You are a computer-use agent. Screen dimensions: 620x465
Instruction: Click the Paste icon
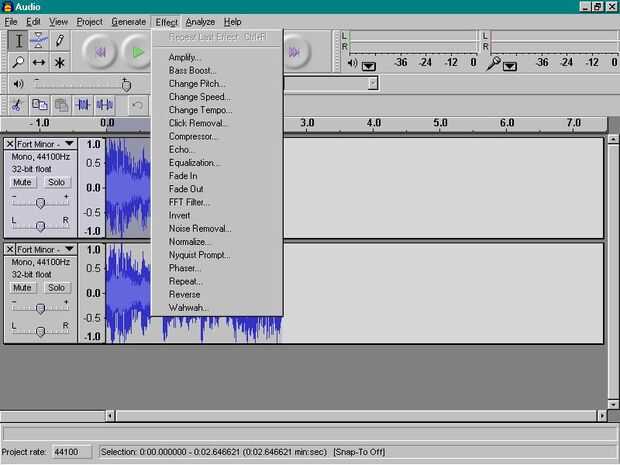point(61,105)
